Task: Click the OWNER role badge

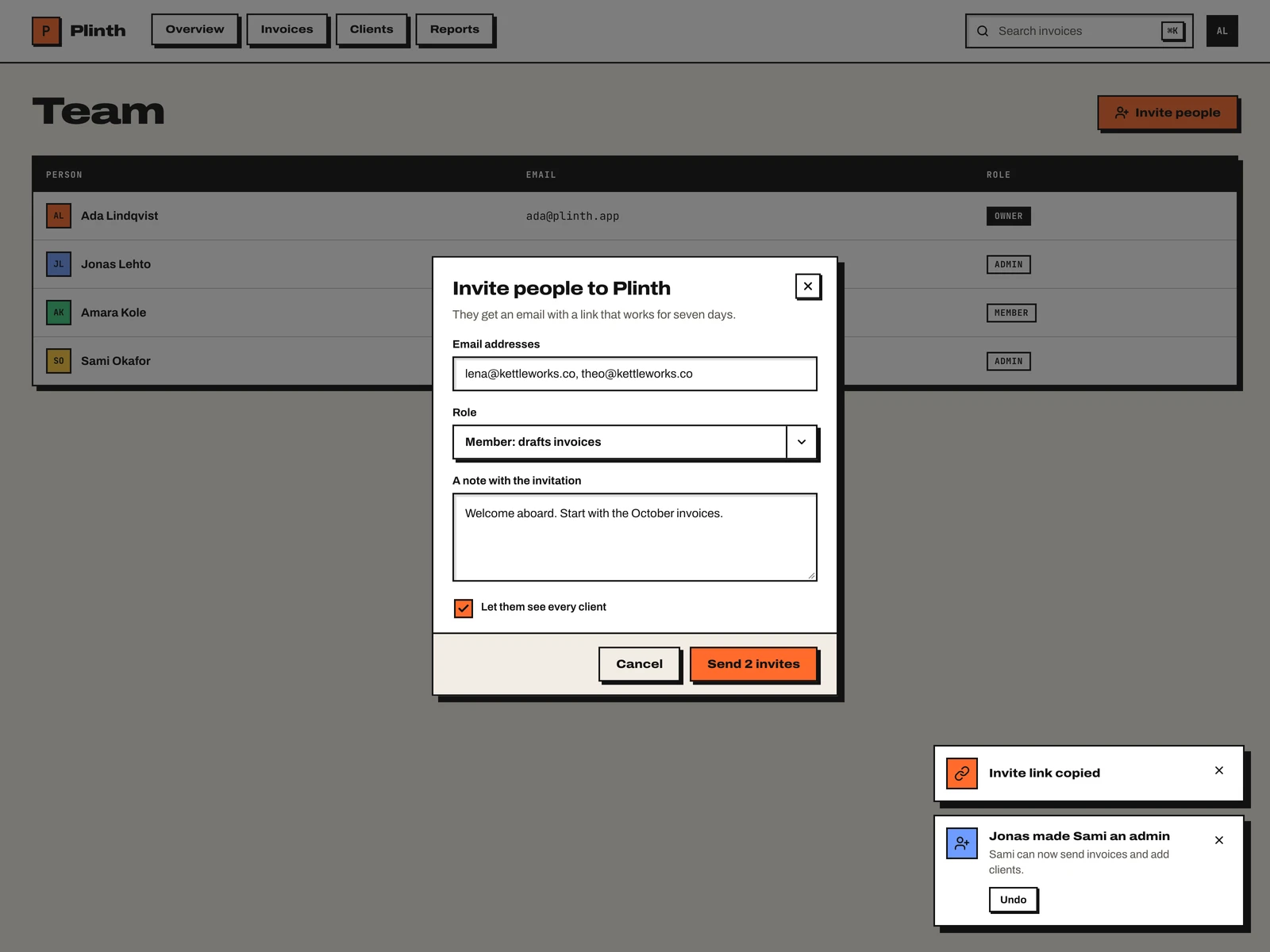Action: (1009, 216)
